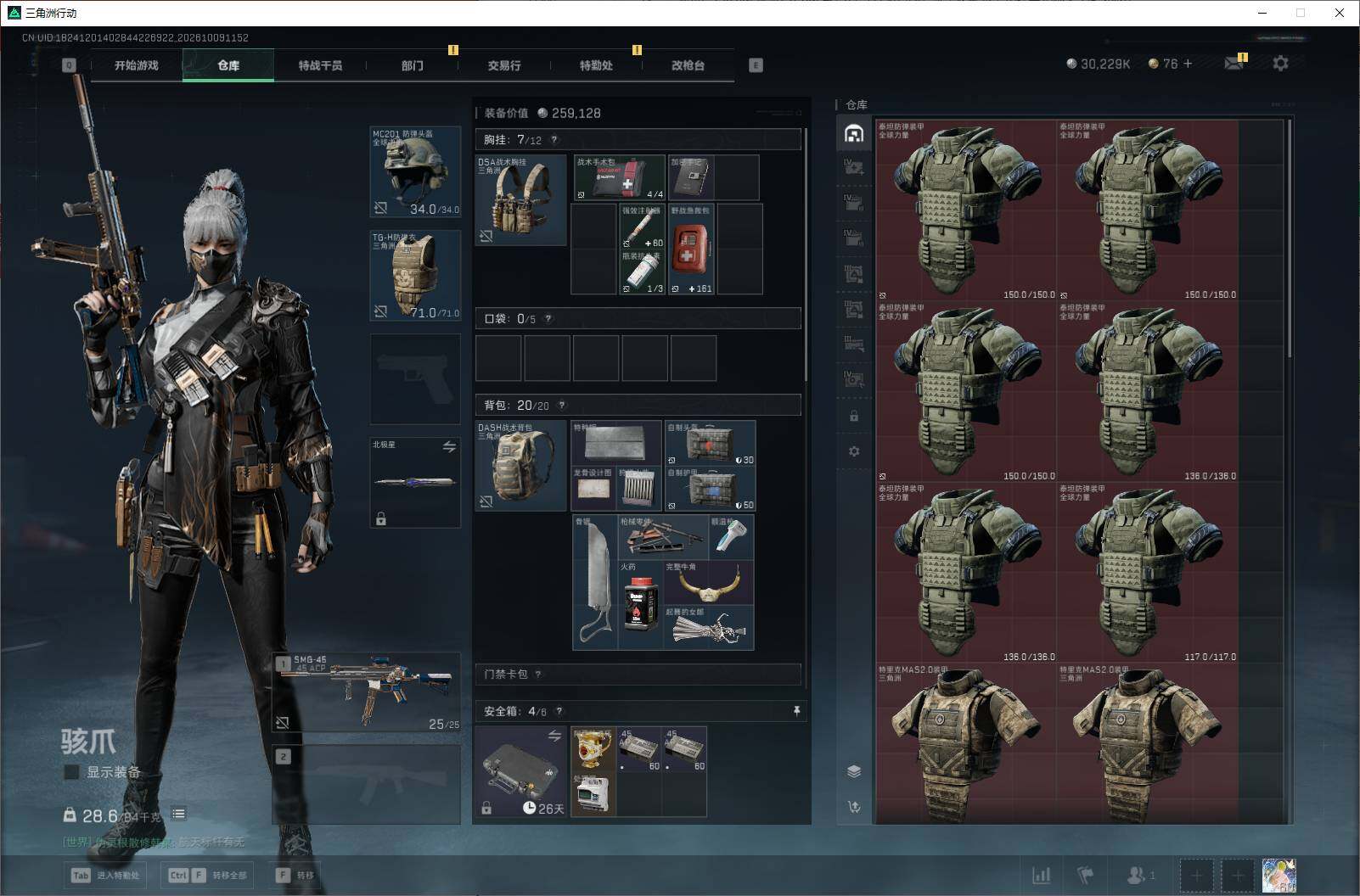Click the help icon next to 口袋 0/5
Viewport: 1360px width, 896px height.
click(x=548, y=319)
